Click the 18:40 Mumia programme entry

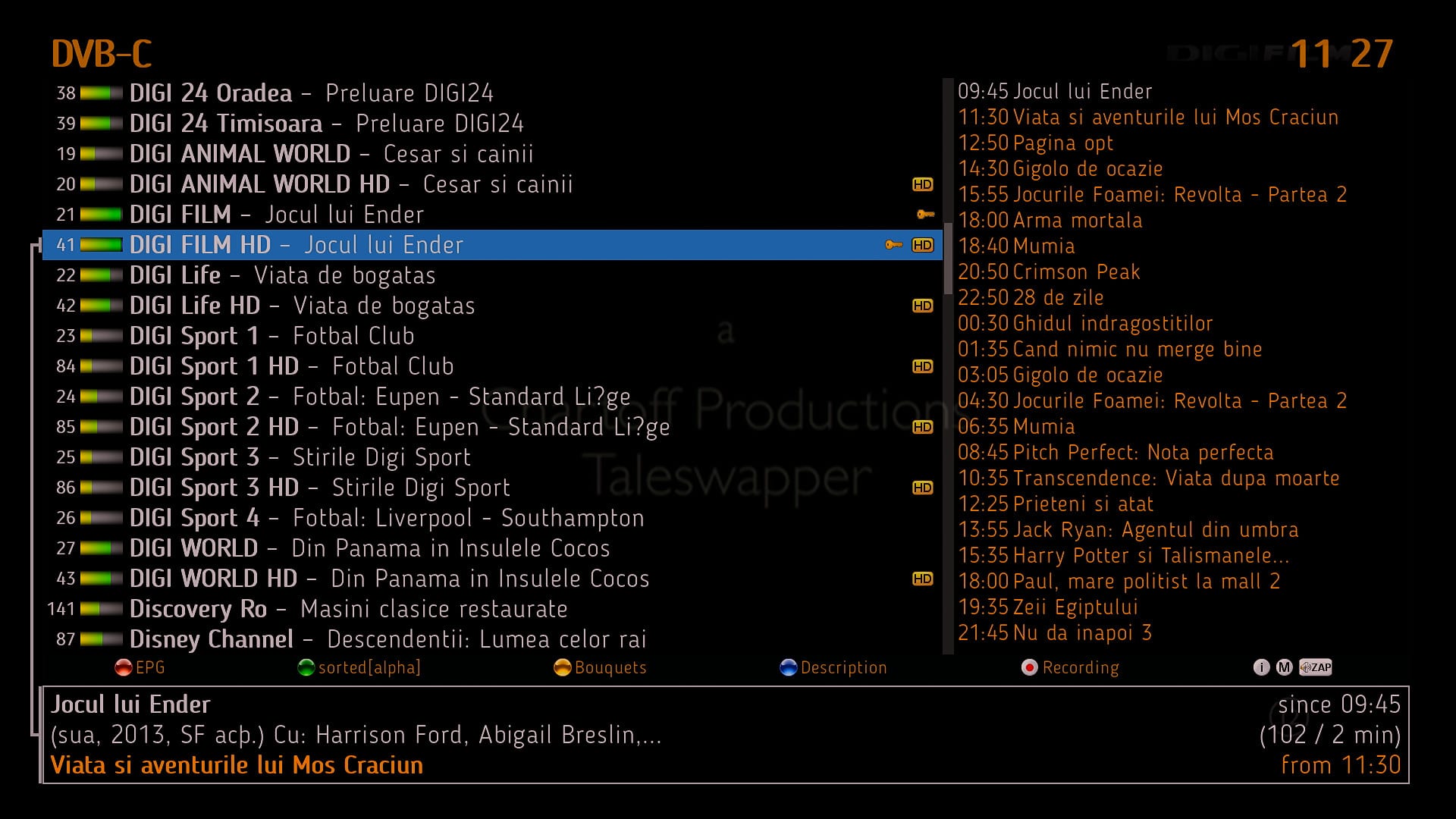1016,246
